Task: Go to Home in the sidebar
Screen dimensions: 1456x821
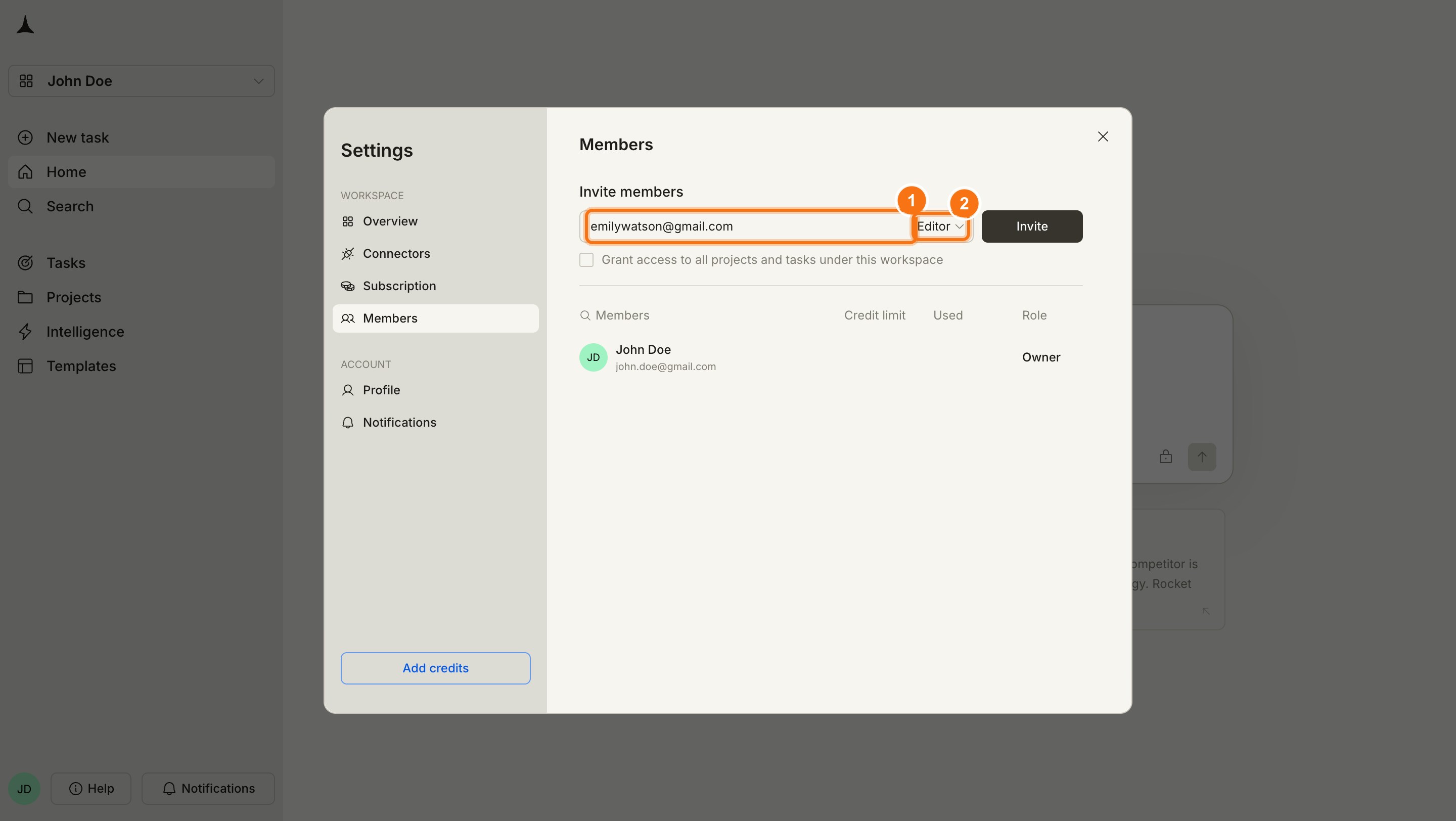Action: click(142, 172)
